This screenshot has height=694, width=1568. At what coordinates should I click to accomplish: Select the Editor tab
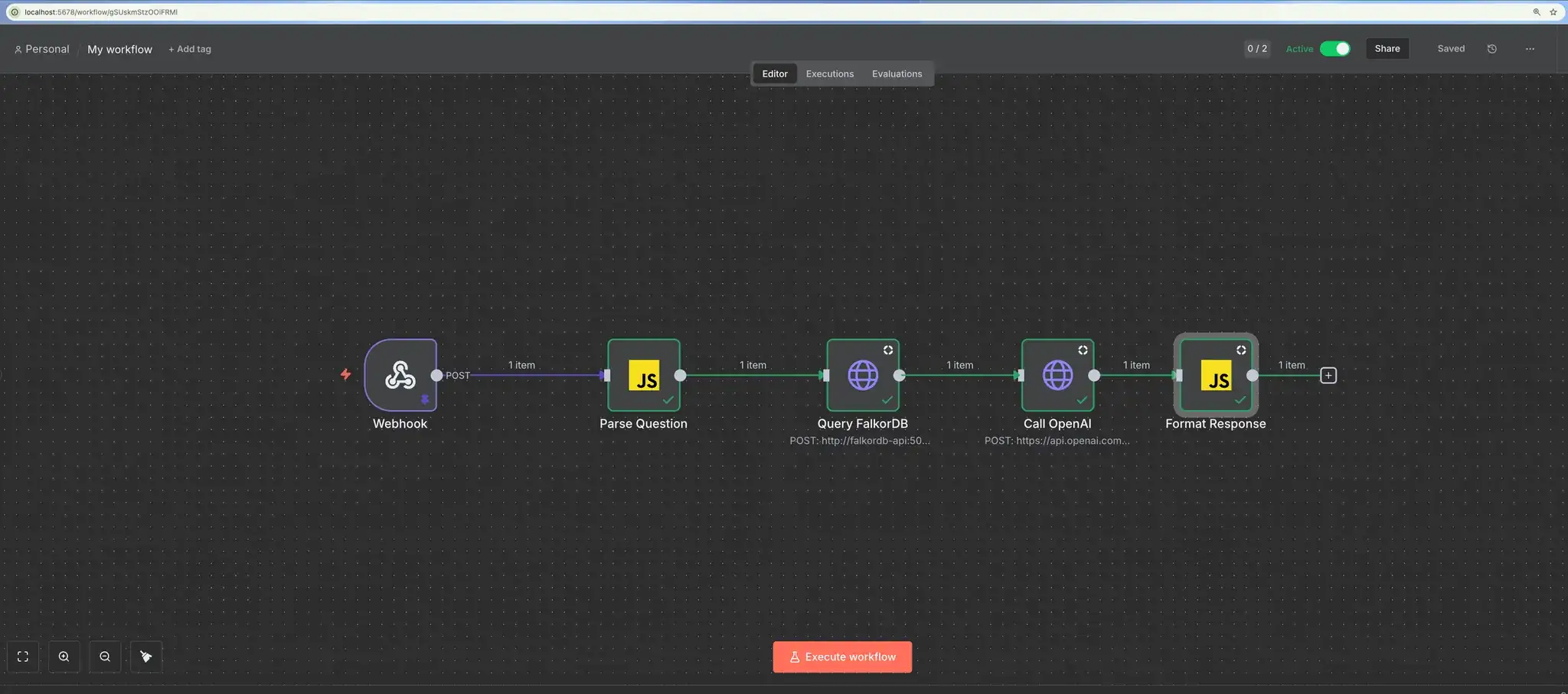(x=774, y=73)
